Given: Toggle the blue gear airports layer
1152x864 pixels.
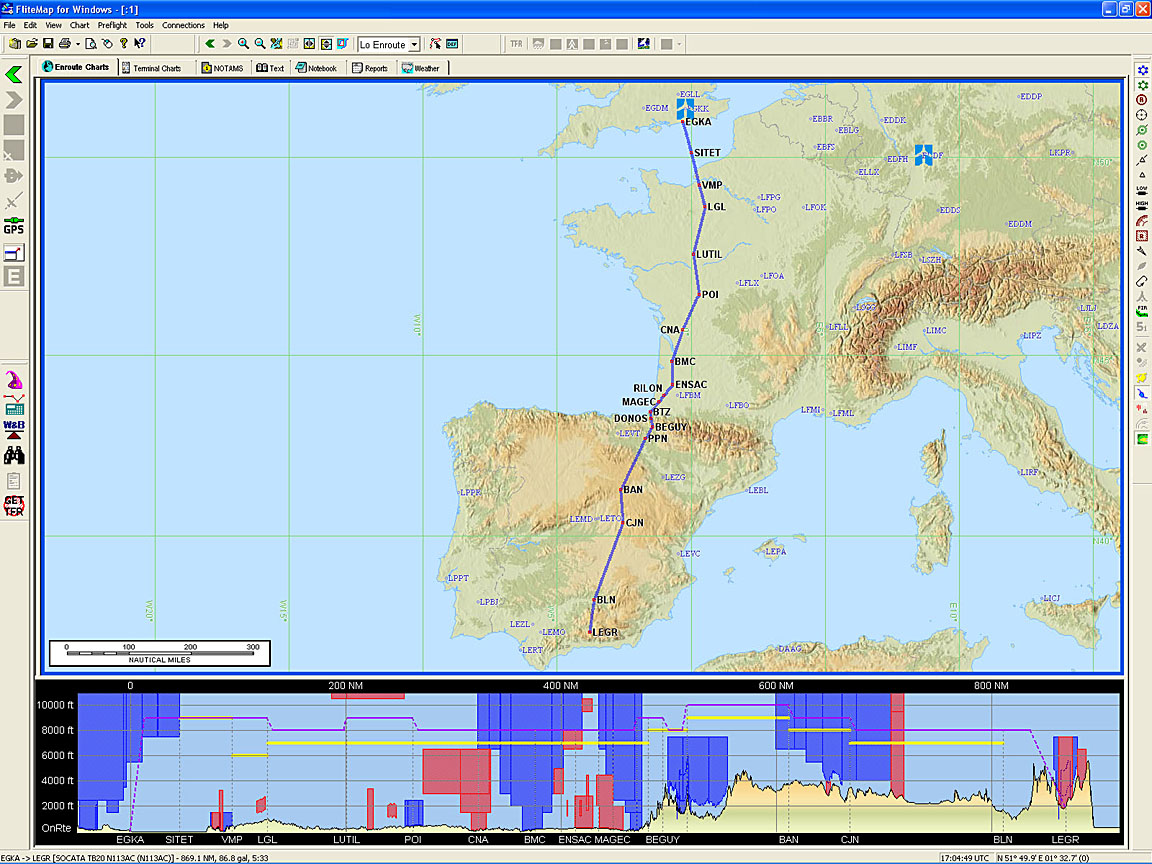Looking at the screenshot, I should pos(1142,70).
